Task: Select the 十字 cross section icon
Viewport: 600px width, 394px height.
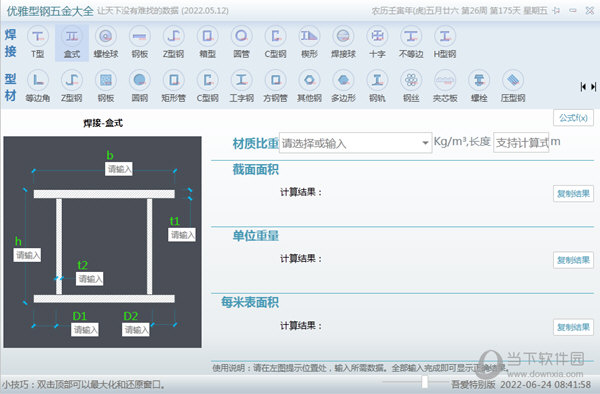Action: click(x=377, y=42)
